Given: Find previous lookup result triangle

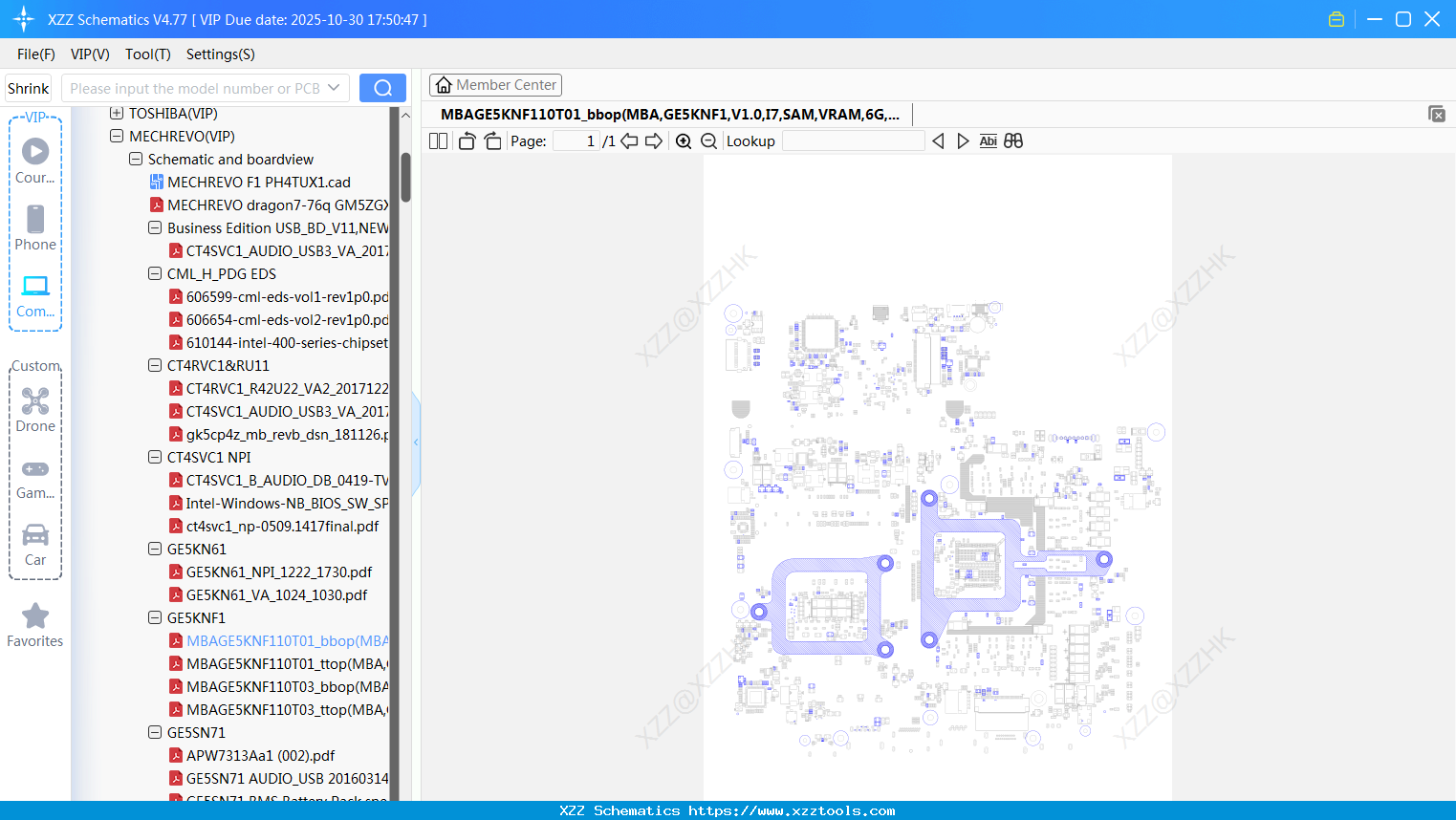Looking at the screenshot, I should click(x=938, y=141).
